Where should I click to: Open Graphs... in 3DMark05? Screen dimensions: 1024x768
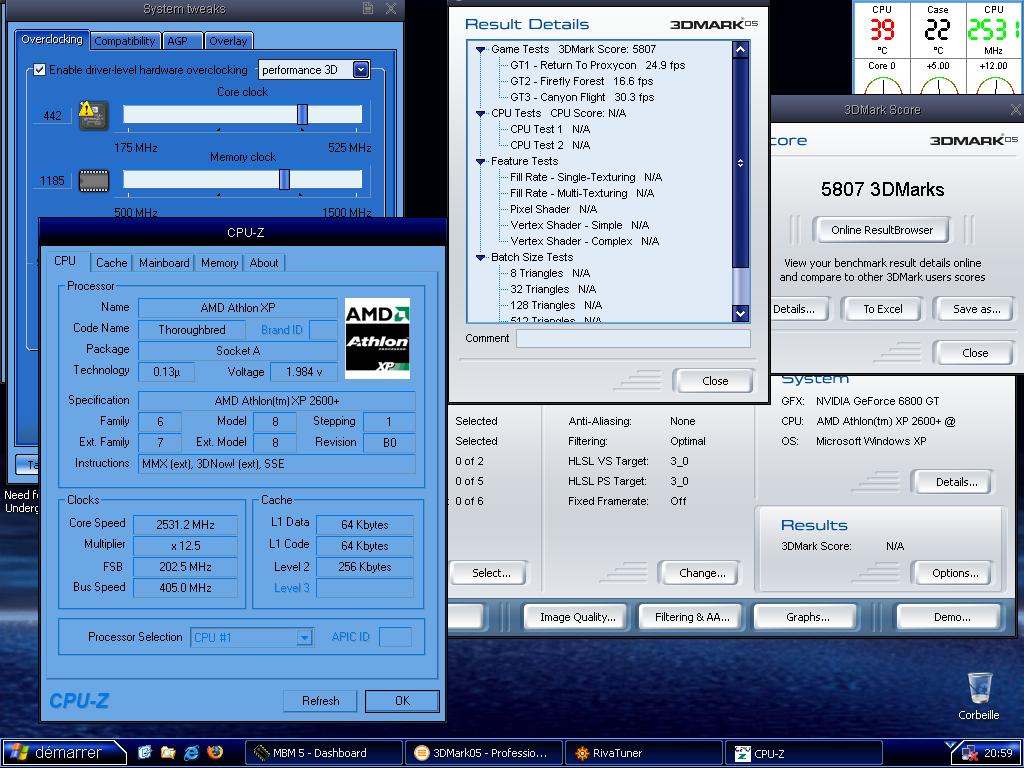pos(808,617)
